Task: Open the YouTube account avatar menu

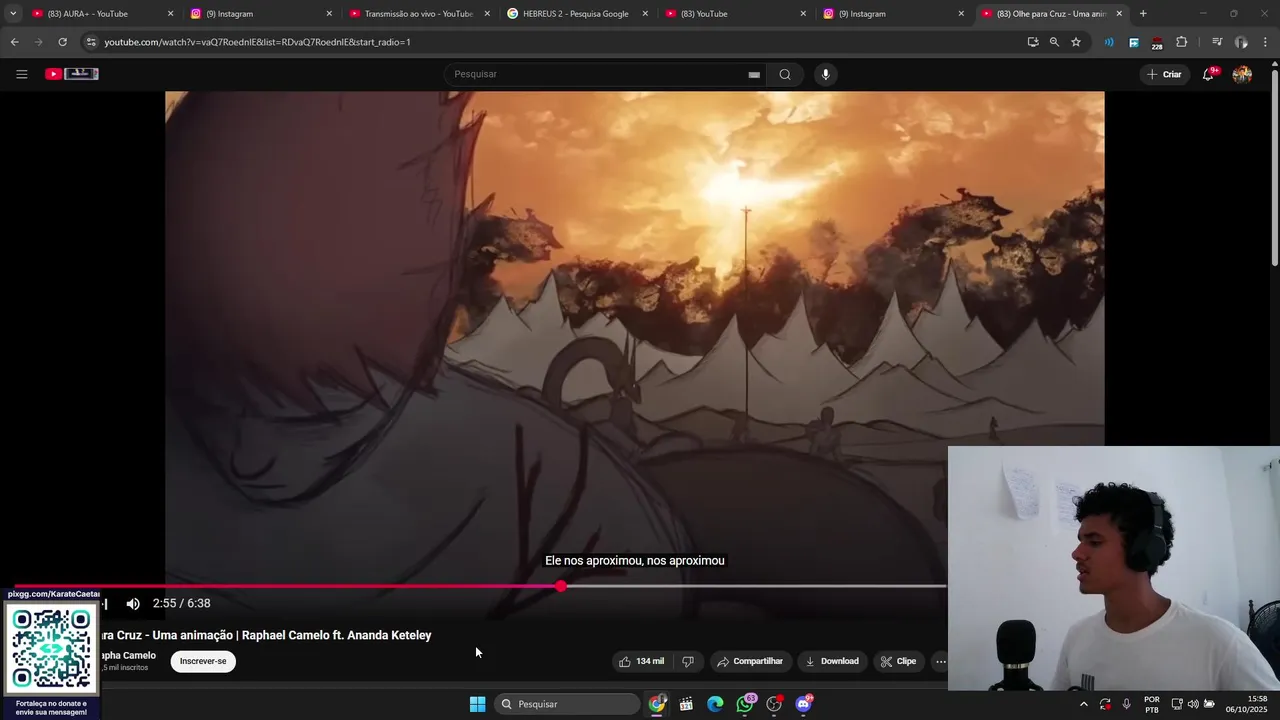Action: coord(1242,74)
